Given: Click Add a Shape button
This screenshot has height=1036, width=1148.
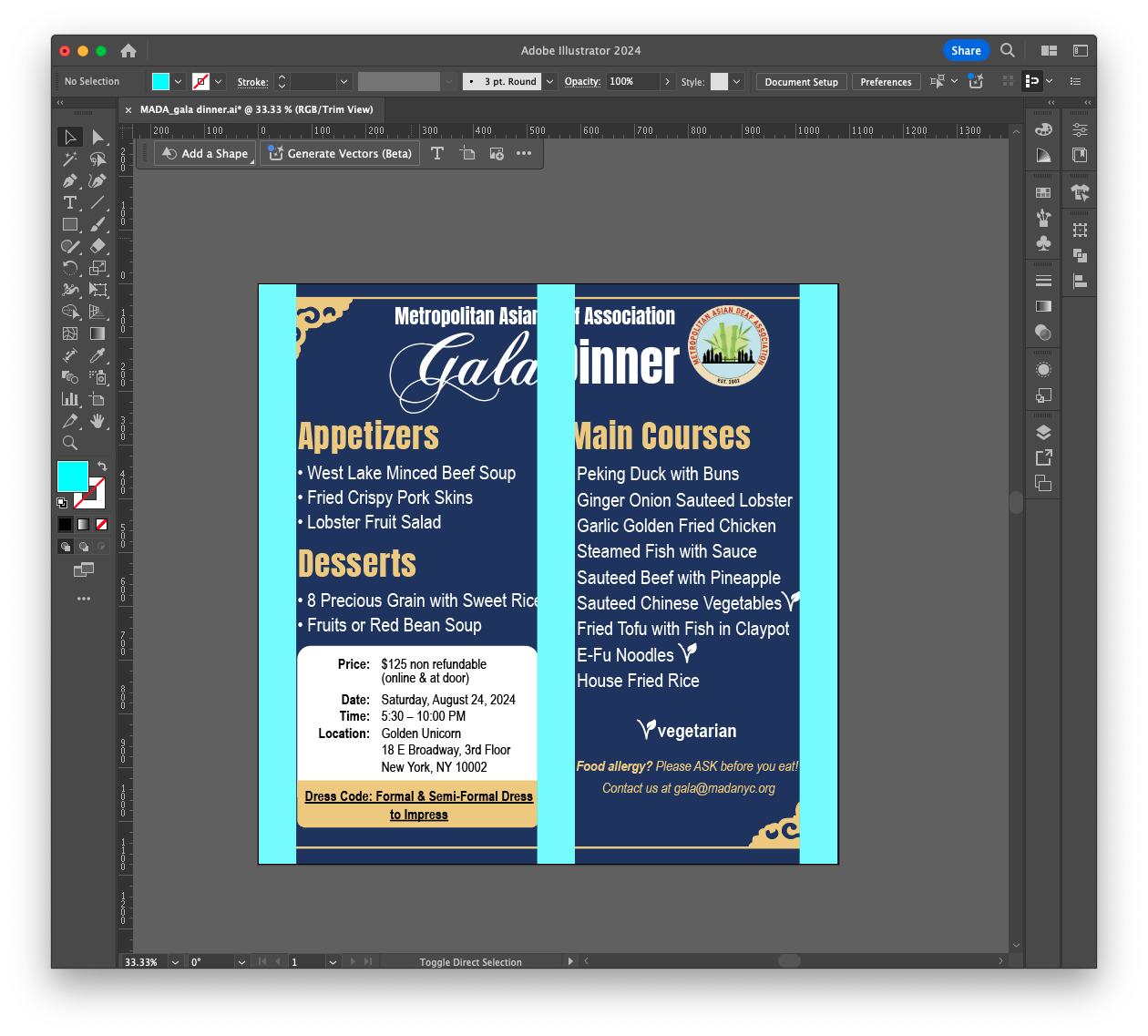Looking at the screenshot, I should point(205,153).
